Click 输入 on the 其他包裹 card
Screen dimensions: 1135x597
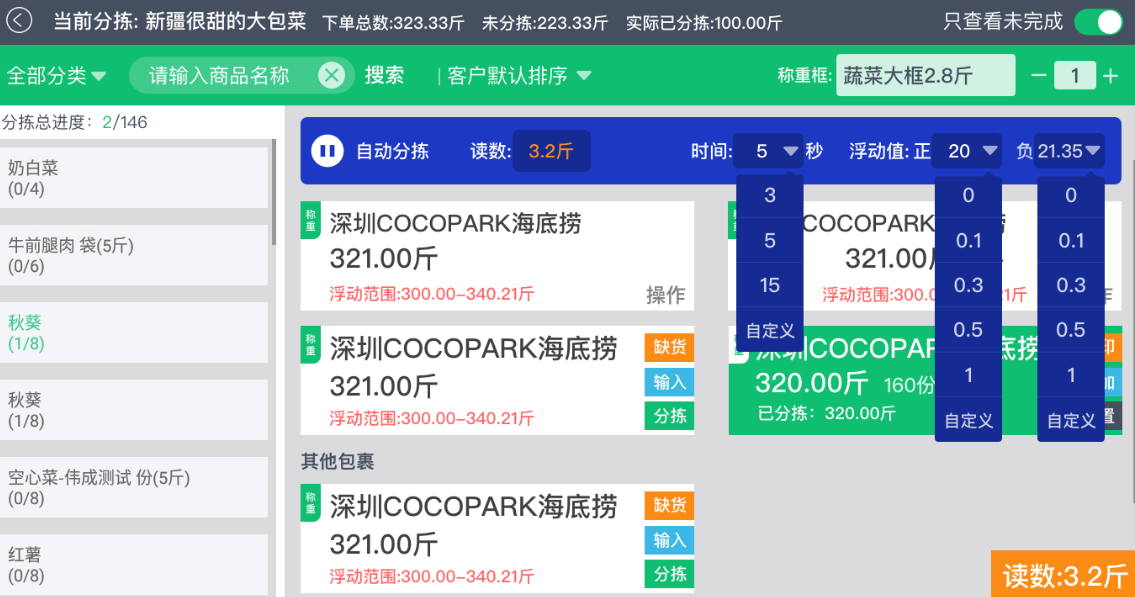click(x=670, y=540)
